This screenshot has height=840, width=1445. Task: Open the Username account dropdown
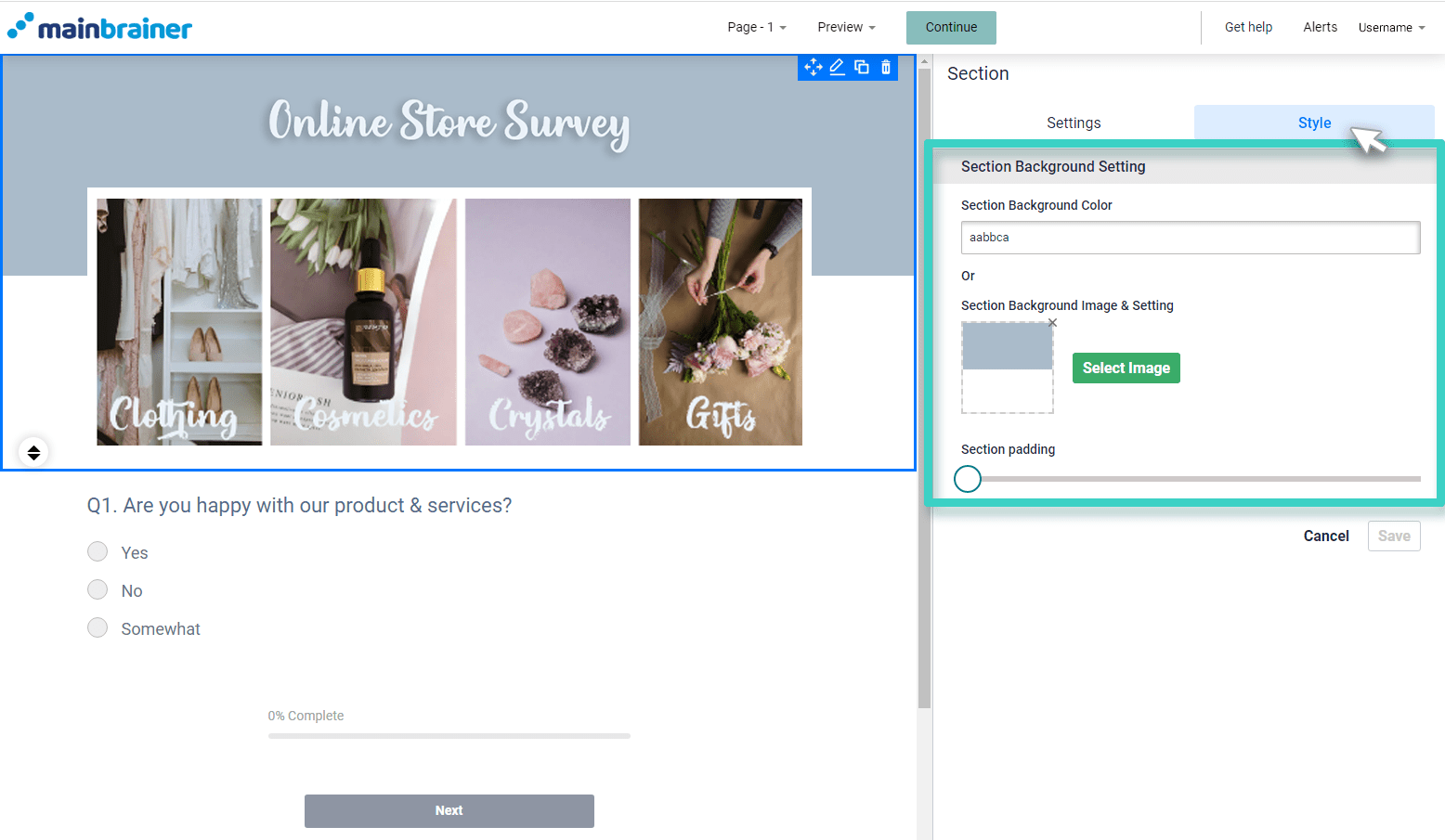coord(1390,27)
